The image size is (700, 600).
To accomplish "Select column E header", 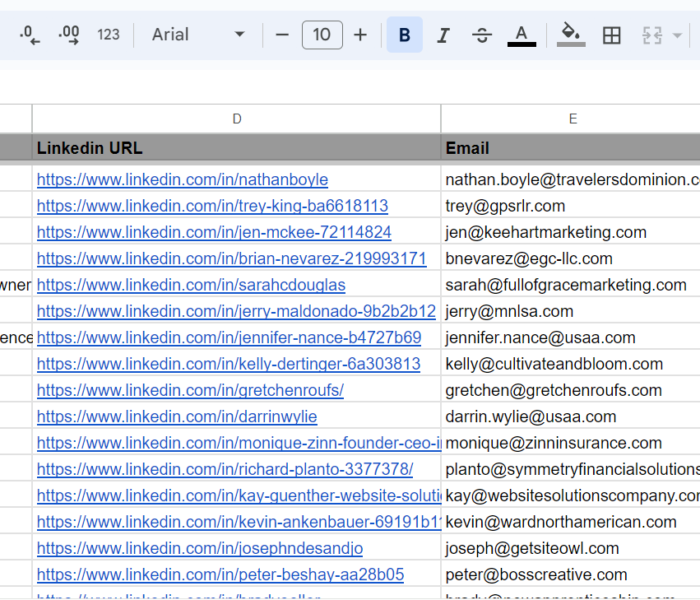I will point(571,119).
